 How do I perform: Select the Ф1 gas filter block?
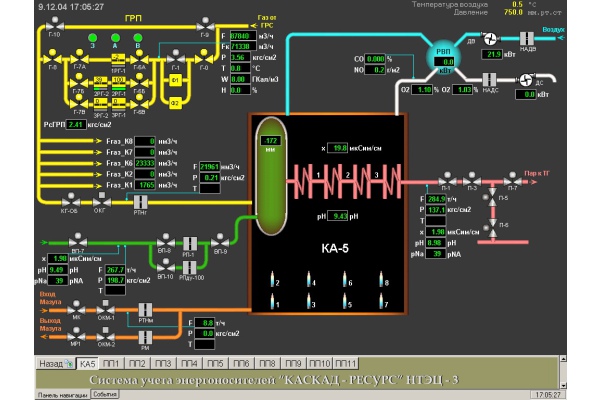pos(175,79)
